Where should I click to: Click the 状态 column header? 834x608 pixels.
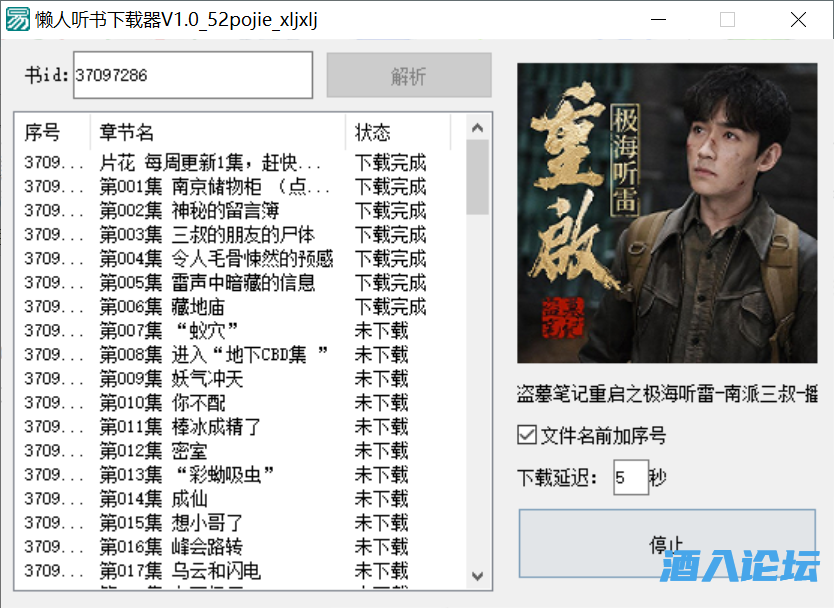click(398, 132)
